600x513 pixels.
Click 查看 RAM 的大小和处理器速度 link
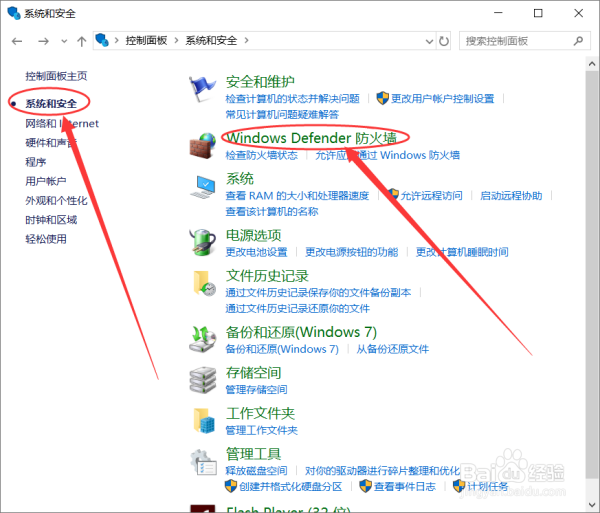(297, 195)
